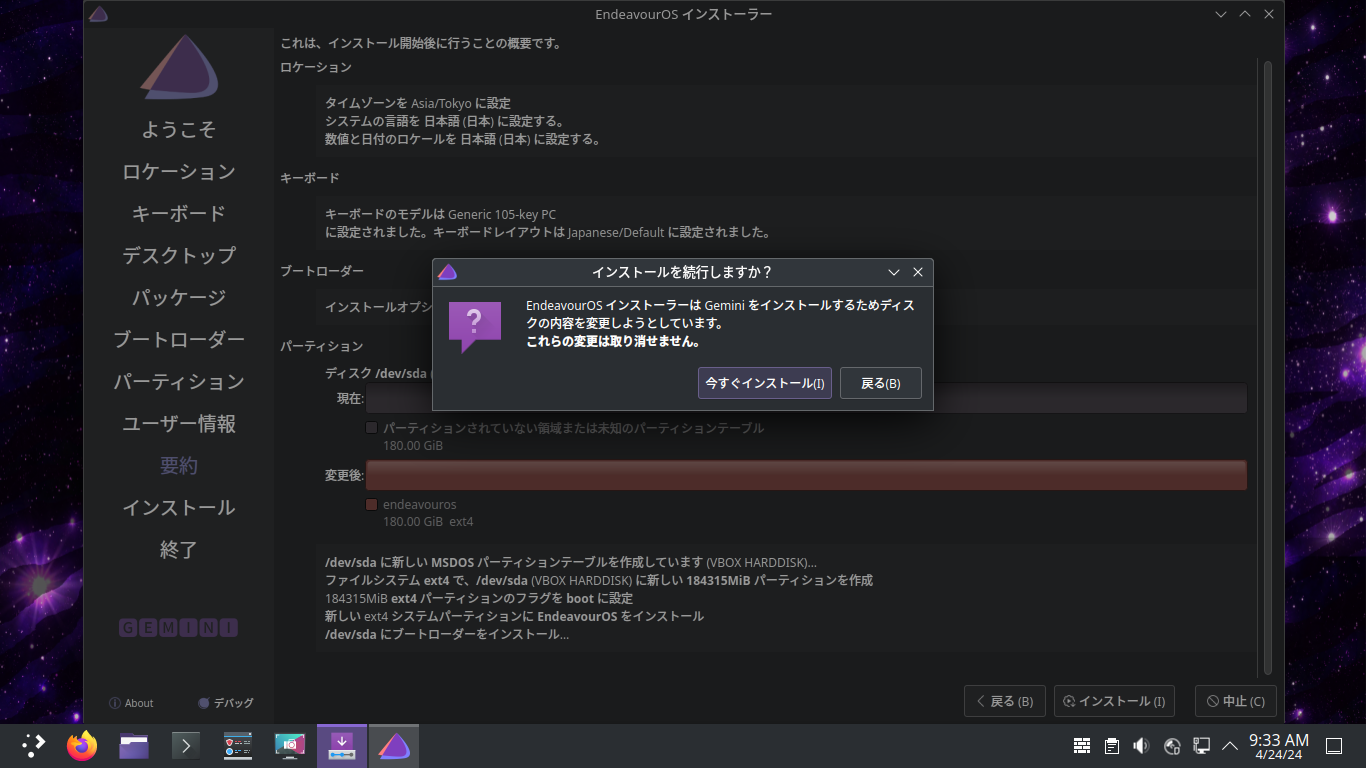Screen dimensions: 1366x768
Task: Click the システムの言語 summary line
Action: click(444, 122)
